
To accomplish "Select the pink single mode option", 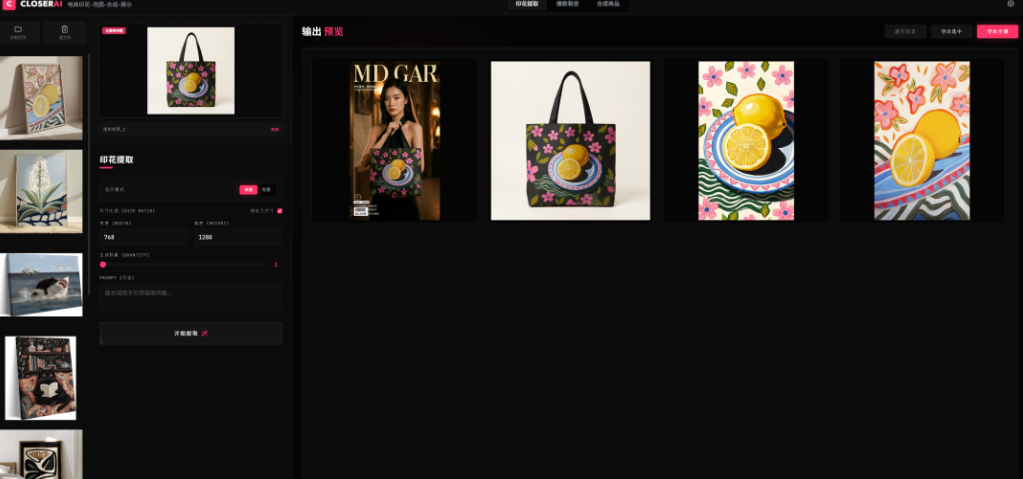I will tap(248, 190).
